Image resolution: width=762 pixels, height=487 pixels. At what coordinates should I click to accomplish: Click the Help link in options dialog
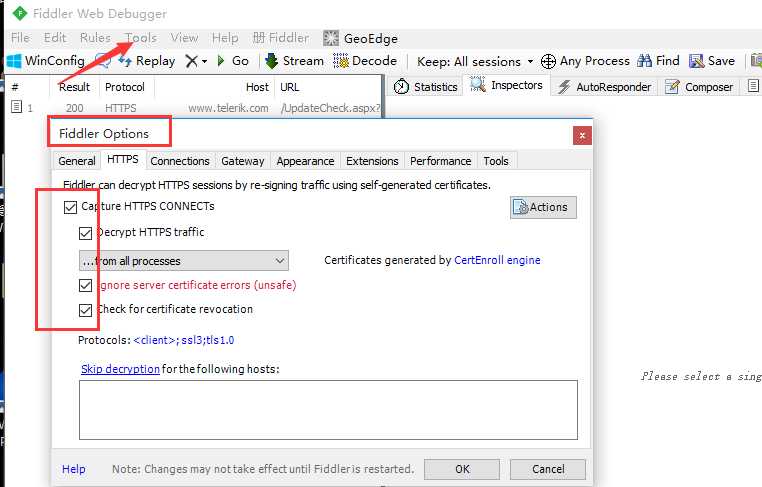coord(74,469)
